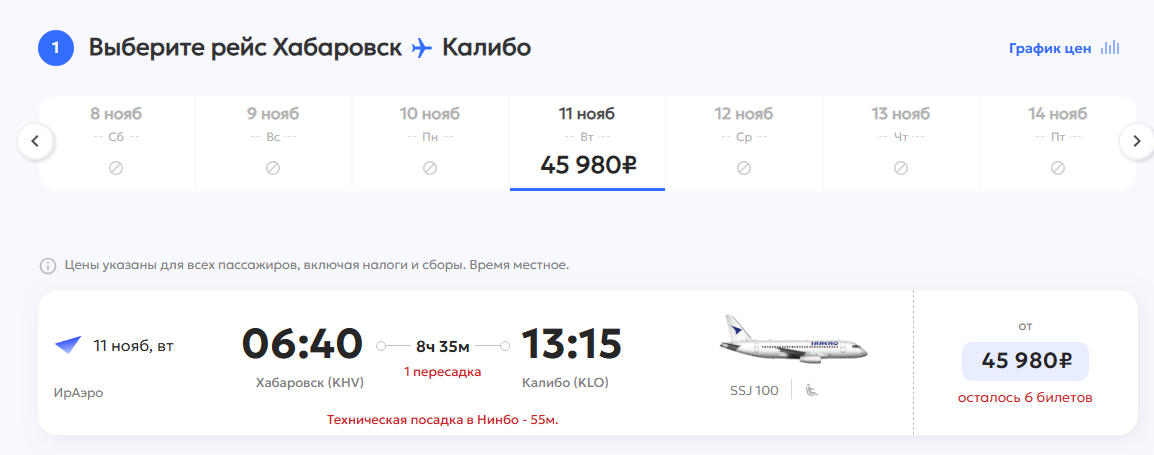
Task: Click the SSJ 100 aircraft image
Action: point(792,340)
